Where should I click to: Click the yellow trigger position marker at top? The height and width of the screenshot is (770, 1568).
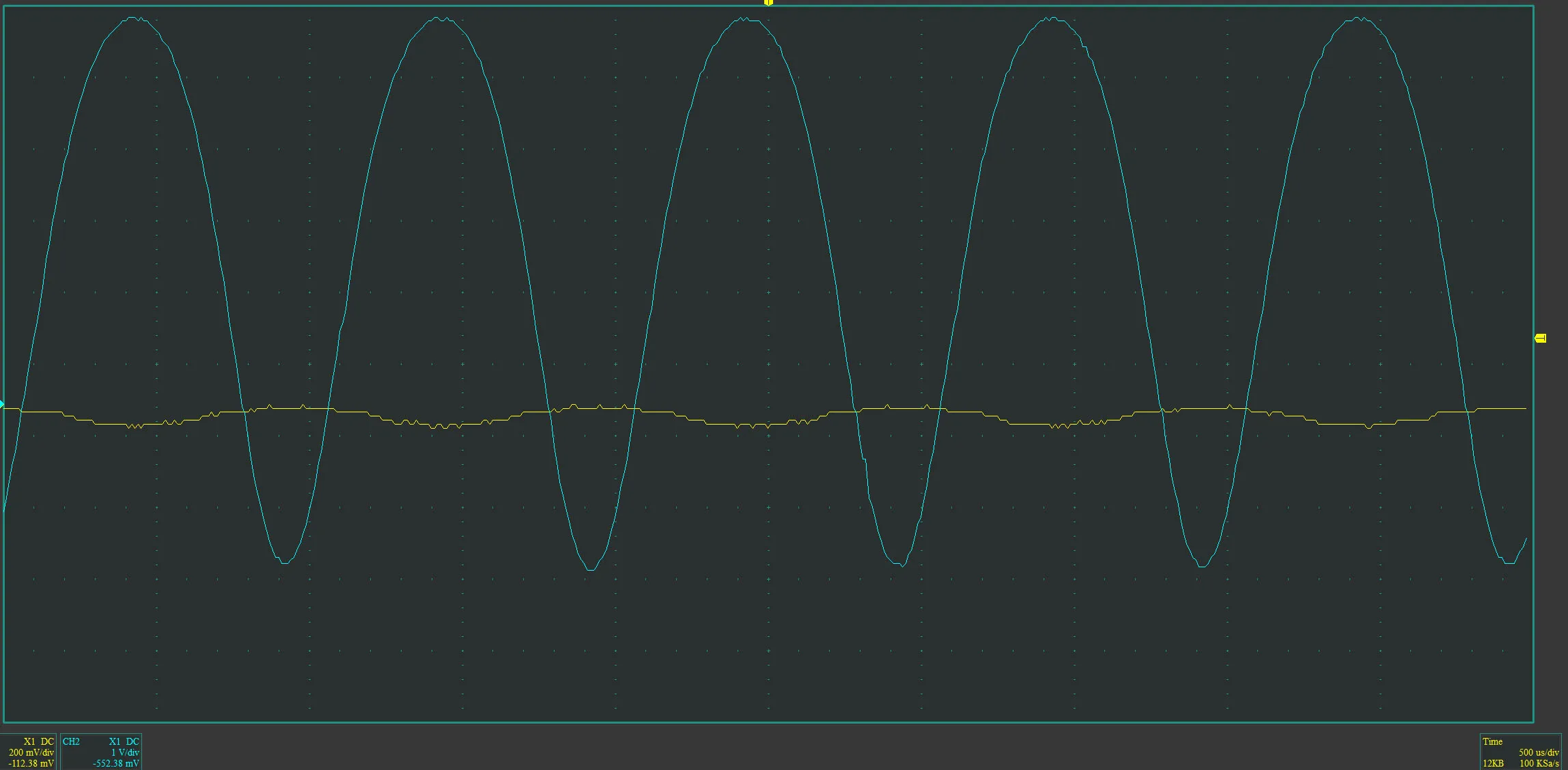(x=768, y=3)
